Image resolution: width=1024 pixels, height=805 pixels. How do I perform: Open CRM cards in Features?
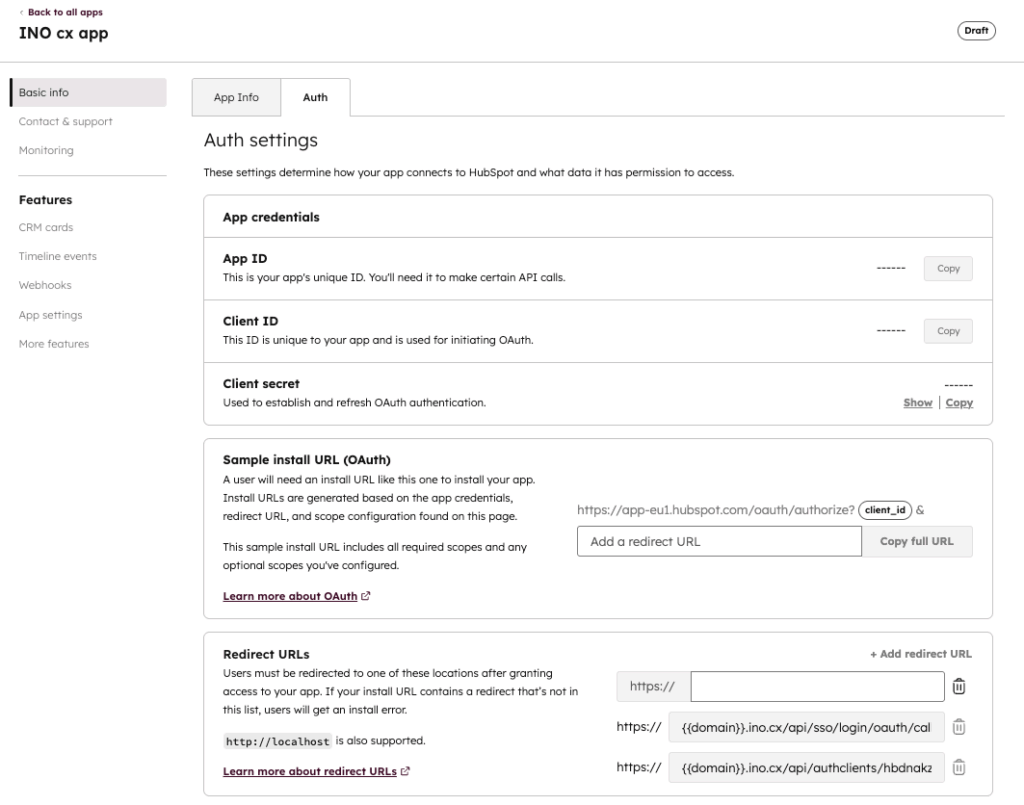pos(46,227)
